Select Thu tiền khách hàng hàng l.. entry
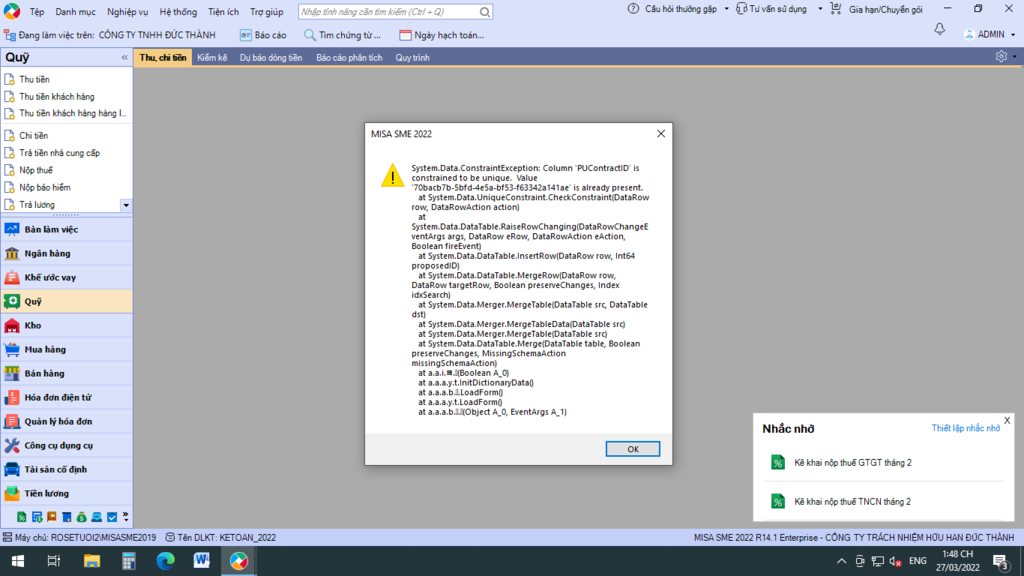The image size is (1024, 576). coord(72,114)
